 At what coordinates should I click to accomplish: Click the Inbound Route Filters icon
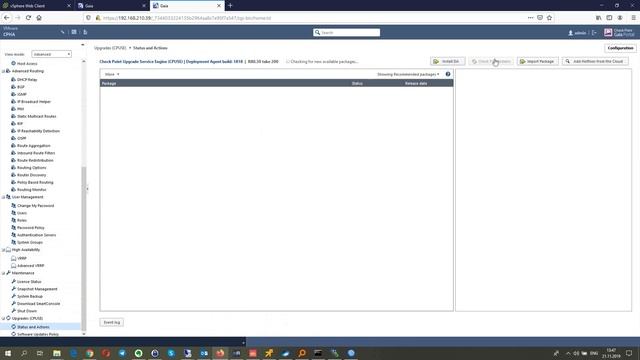(13, 153)
